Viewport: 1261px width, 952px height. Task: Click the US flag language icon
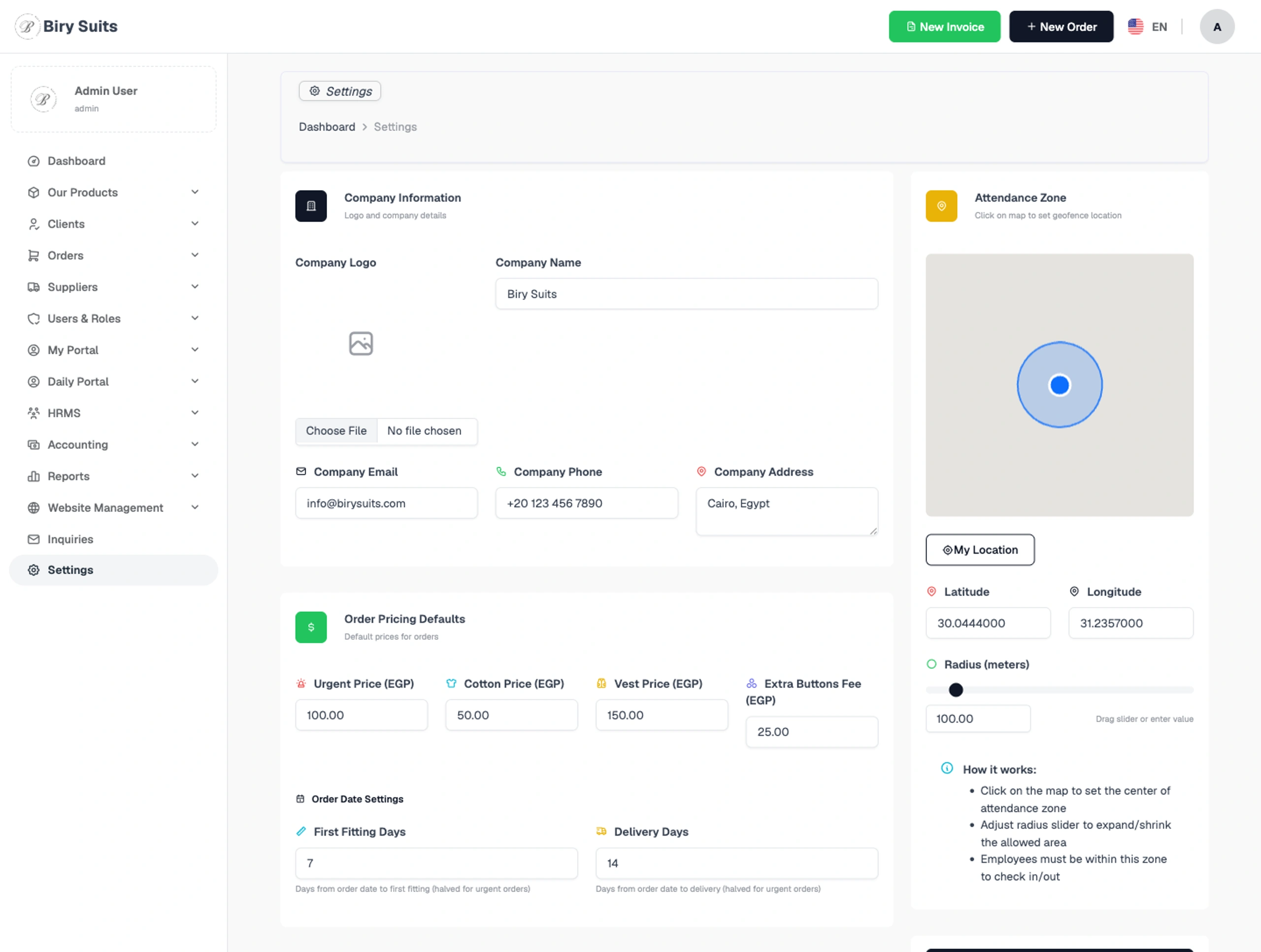[1135, 27]
